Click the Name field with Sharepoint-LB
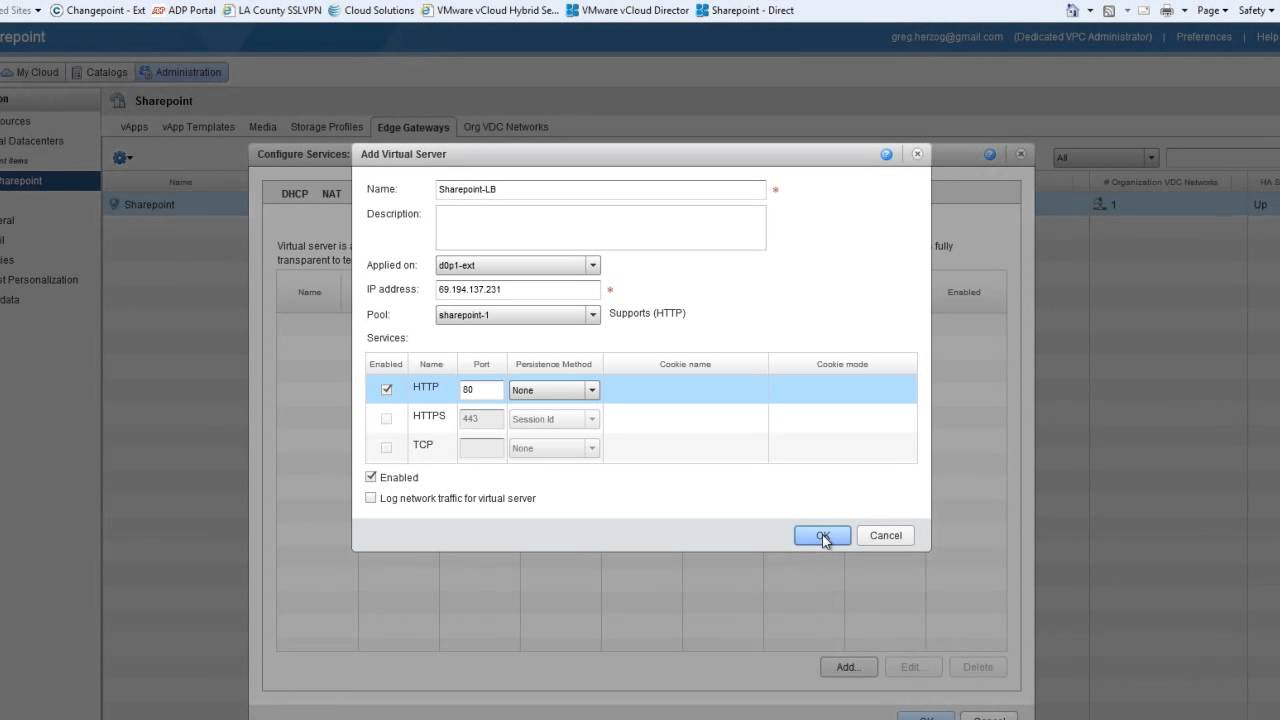The width and height of the screenshot is (1280, 720). click(601, 190)
